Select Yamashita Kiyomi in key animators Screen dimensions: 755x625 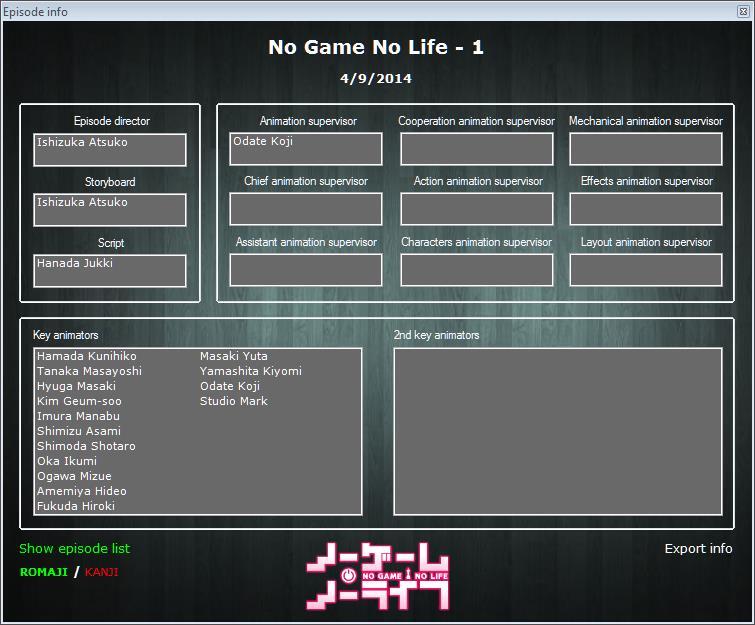(251, 371)
